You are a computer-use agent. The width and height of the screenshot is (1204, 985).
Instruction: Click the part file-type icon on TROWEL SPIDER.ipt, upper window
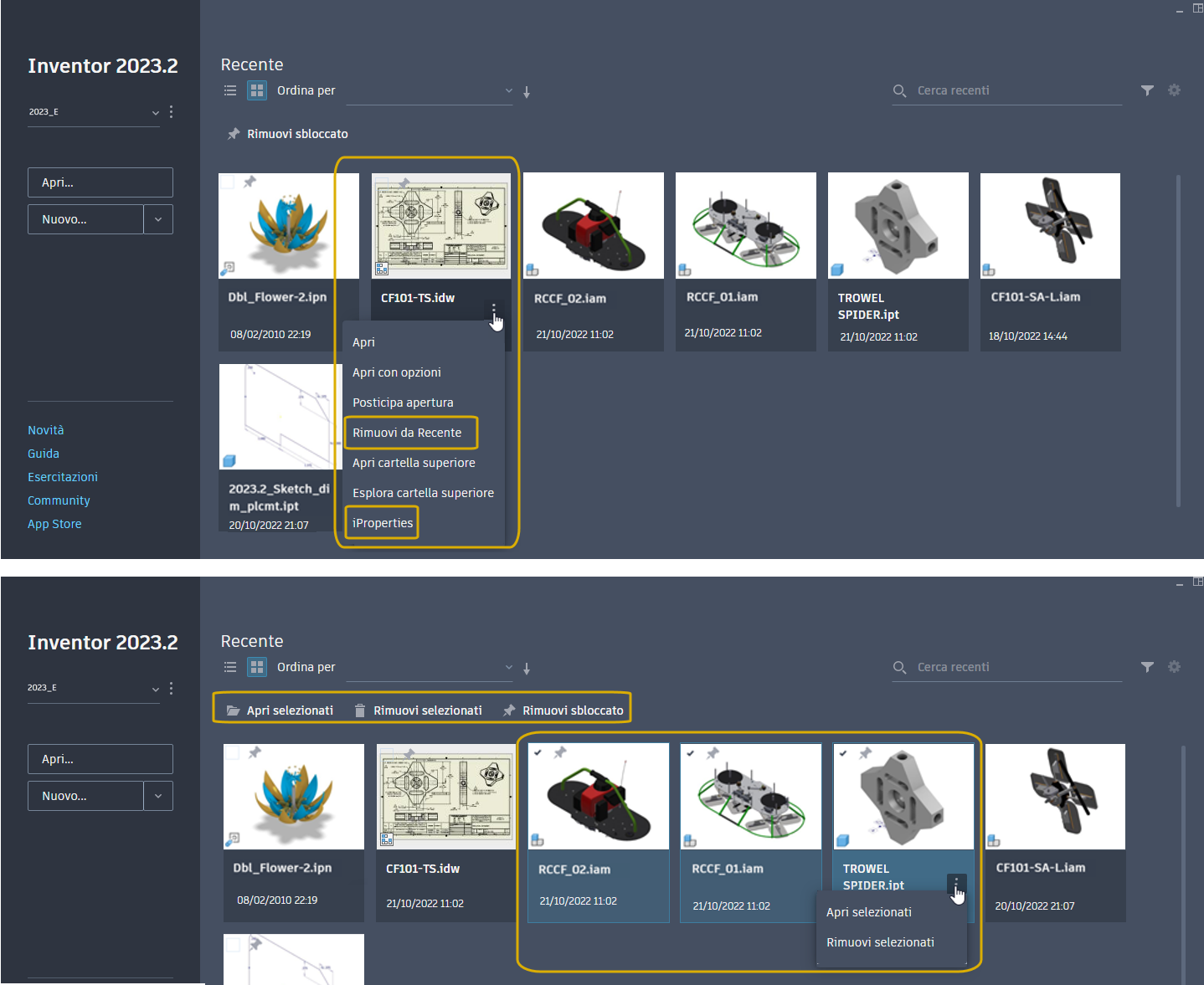(x=837, y=269)
